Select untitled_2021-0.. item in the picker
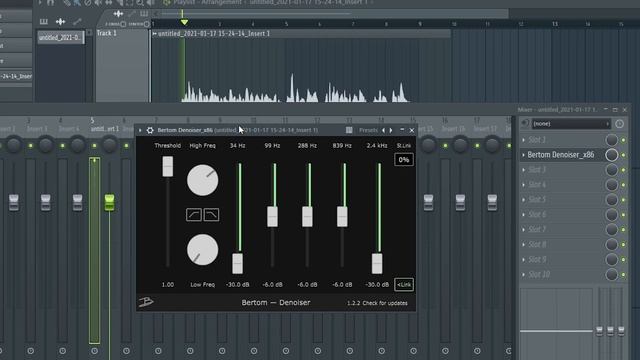This screenshot has height=360, width=640. click(60, 38)
